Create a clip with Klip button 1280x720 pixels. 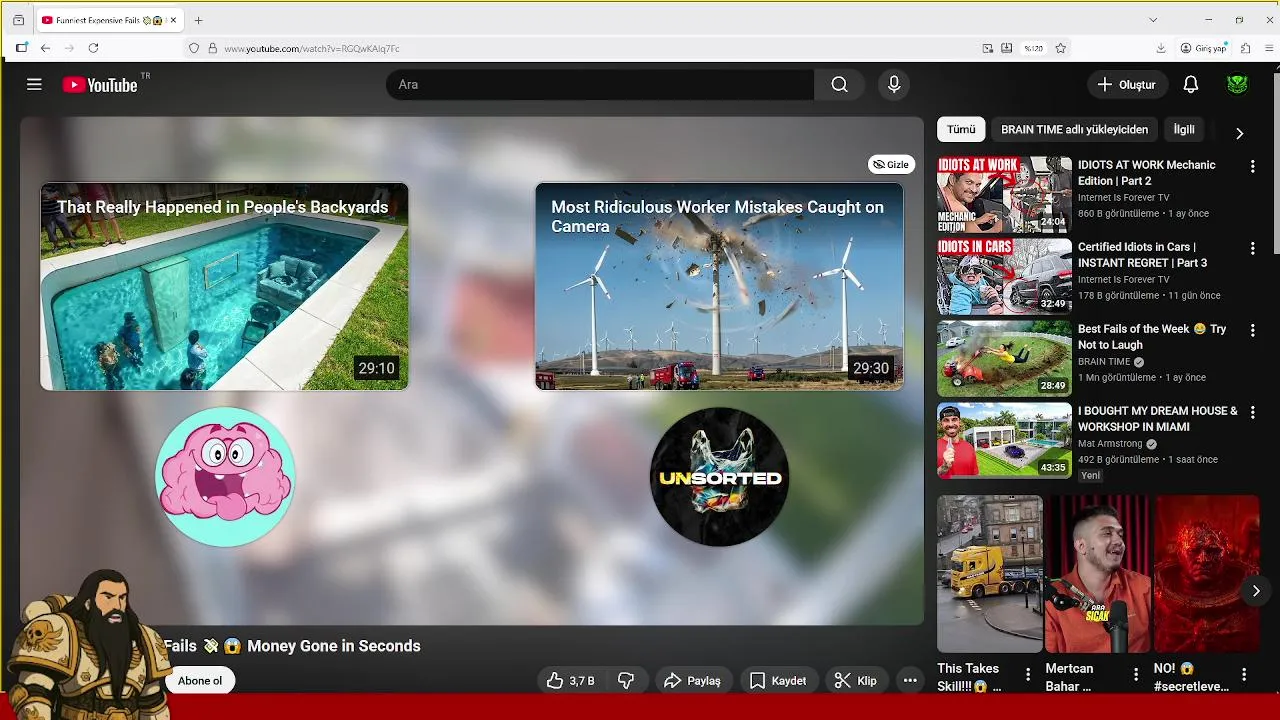(856, 681)
